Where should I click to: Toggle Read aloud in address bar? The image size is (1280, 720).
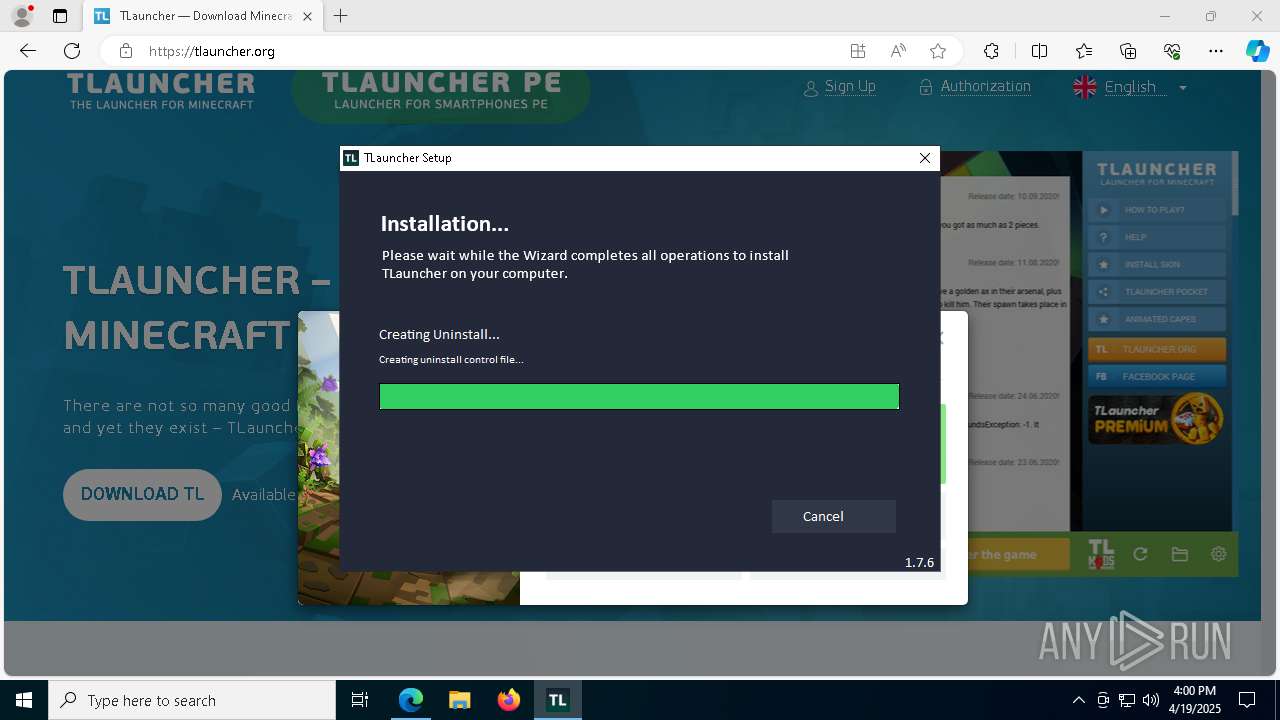tap(898, 51)
